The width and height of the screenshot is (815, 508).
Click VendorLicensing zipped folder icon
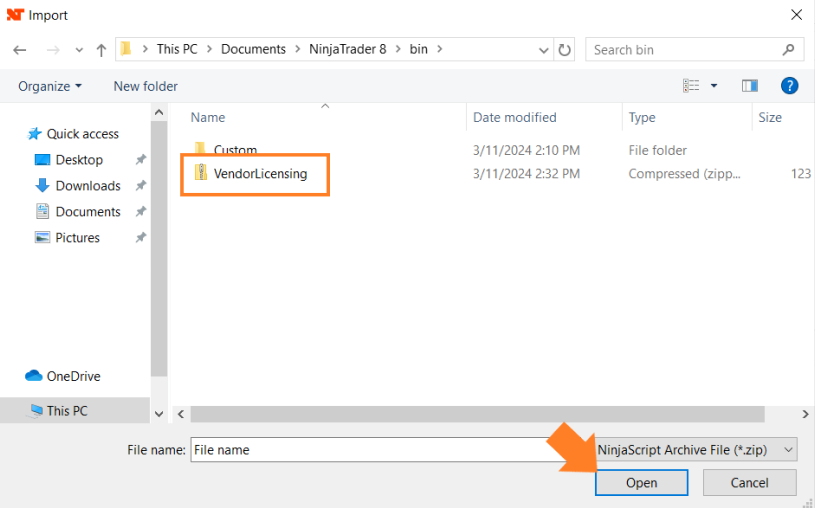[201, 173]
